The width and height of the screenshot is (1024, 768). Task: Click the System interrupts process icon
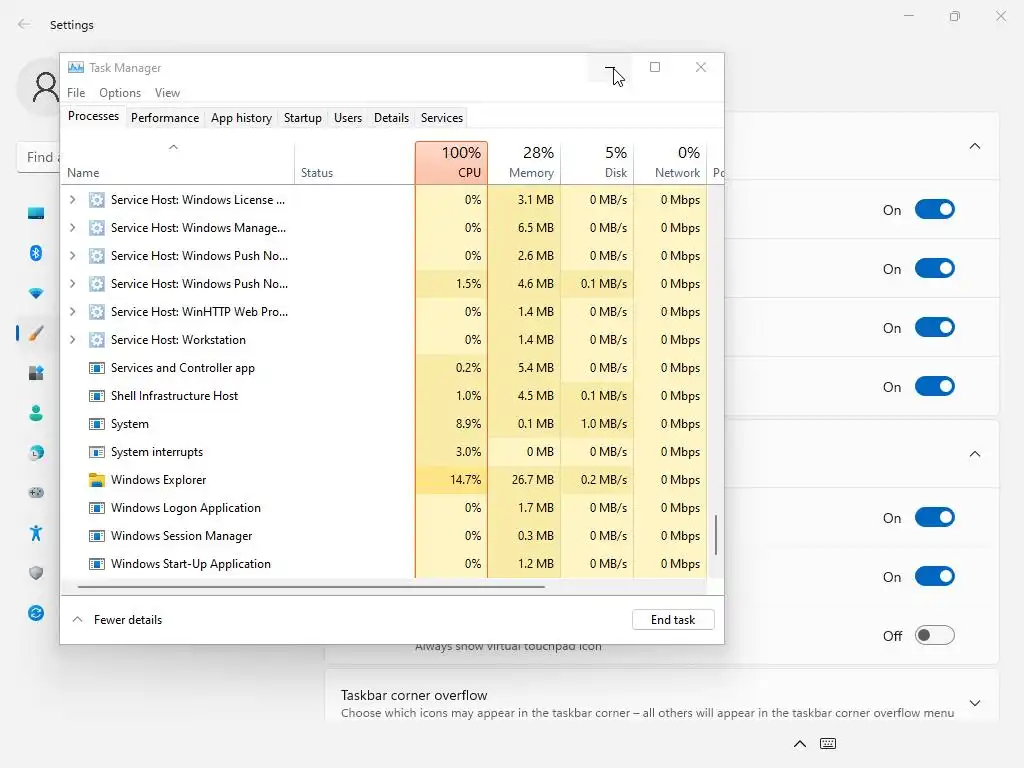tap(97, 452)
